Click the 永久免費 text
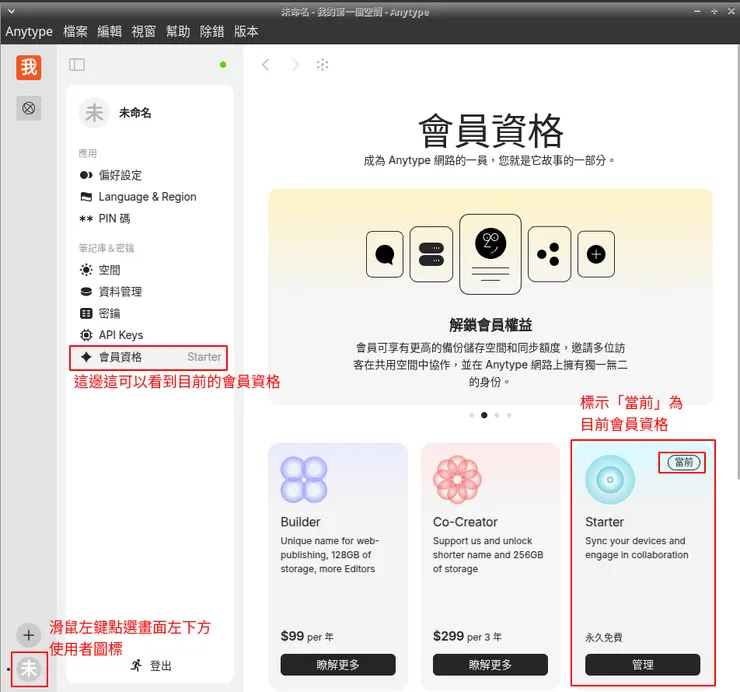740x692 pixels. tap(604, 637)
